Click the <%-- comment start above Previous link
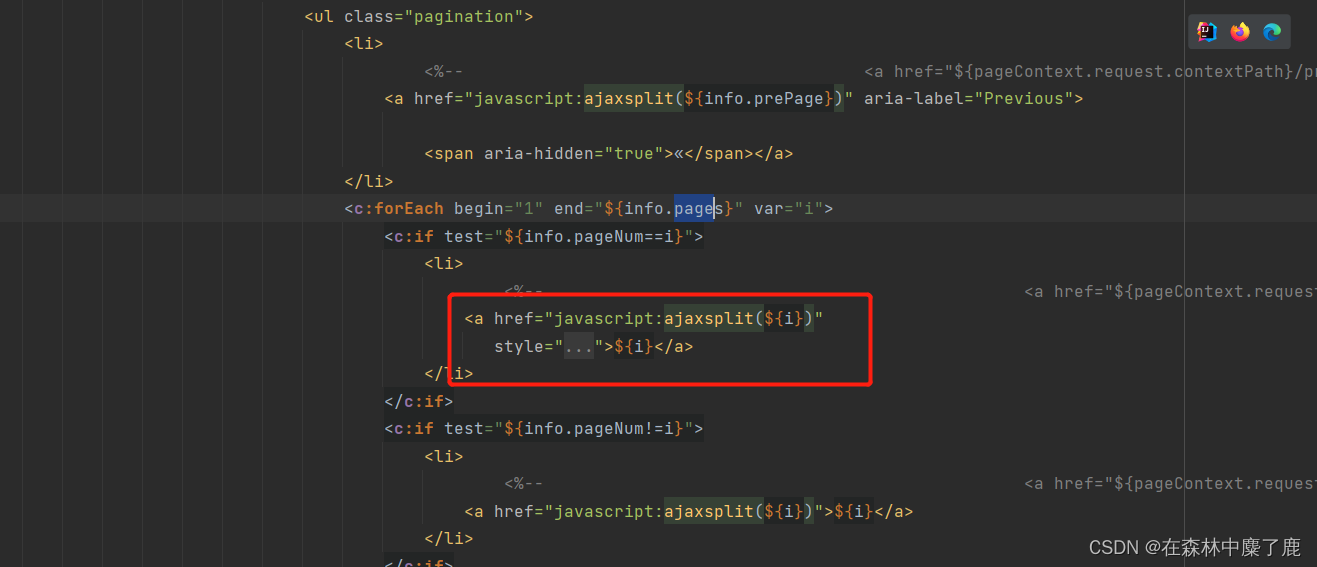The height and width of the screenshot is (567, 1317). pyautogui.click(x=443, y=71)
